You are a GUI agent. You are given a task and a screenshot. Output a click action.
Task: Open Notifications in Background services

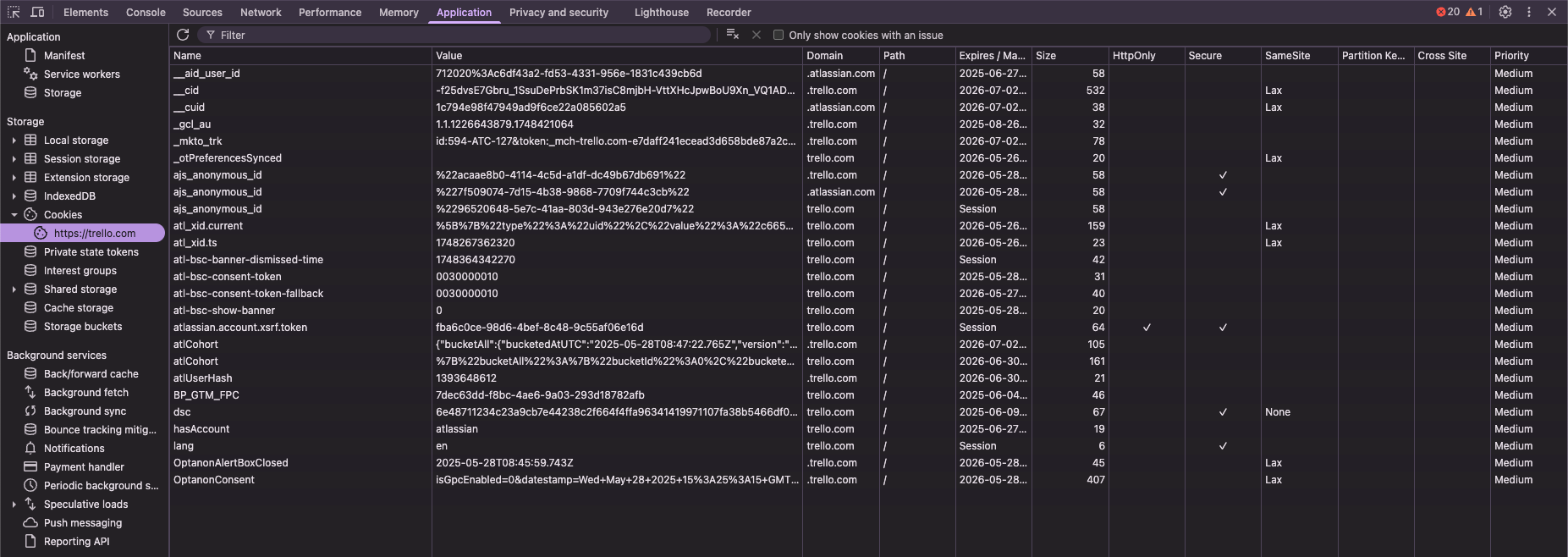(x=74, y=449)
